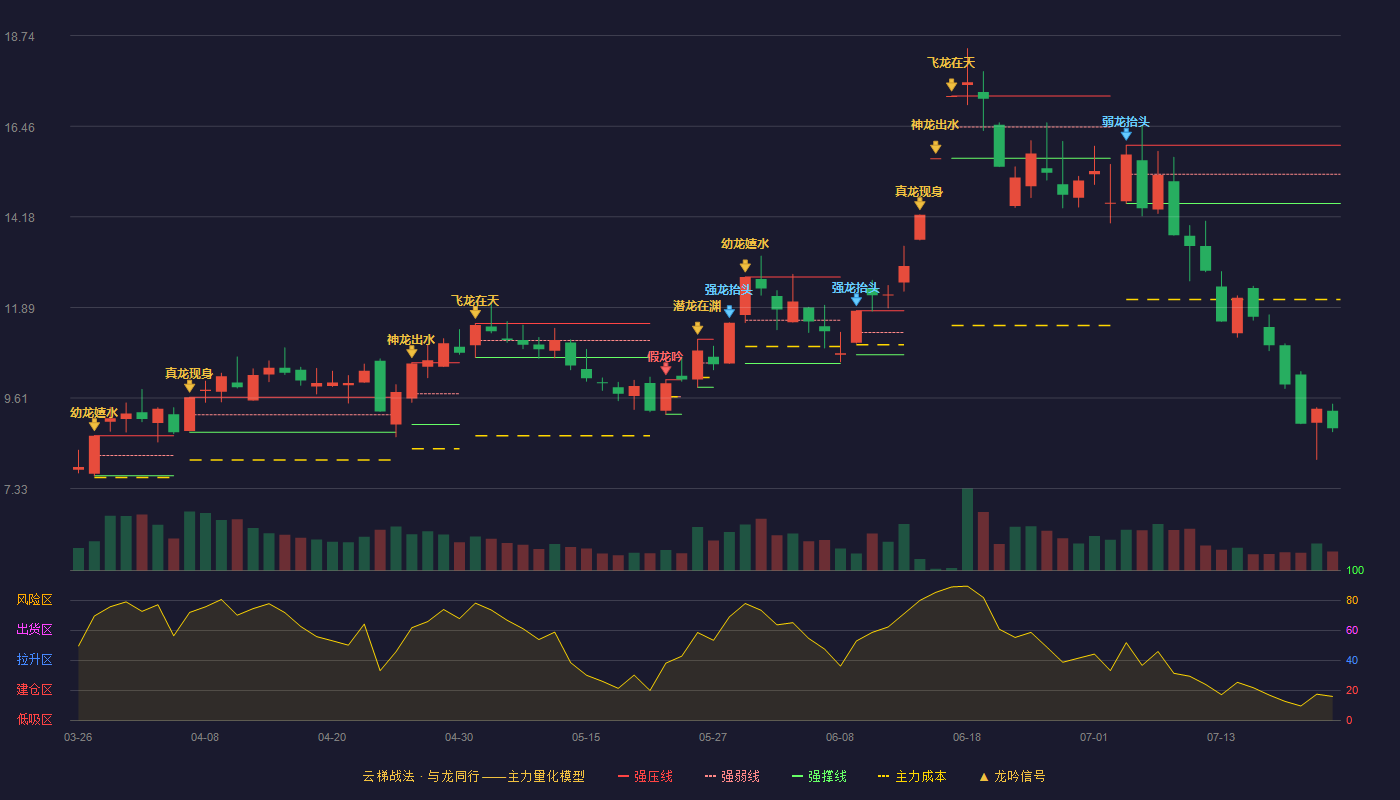
Task: Toggle the 龙吟信号 legend entry
Action: pyautogui.click(x=1011, y=776)
